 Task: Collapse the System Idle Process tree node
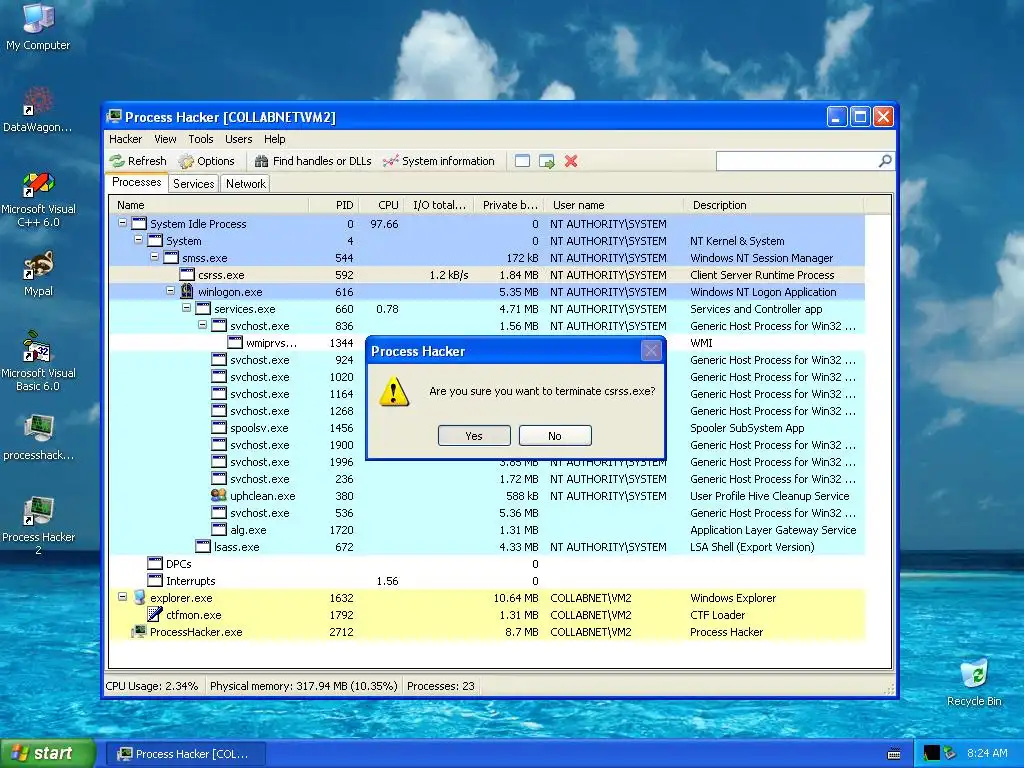[x=122, y=223]
